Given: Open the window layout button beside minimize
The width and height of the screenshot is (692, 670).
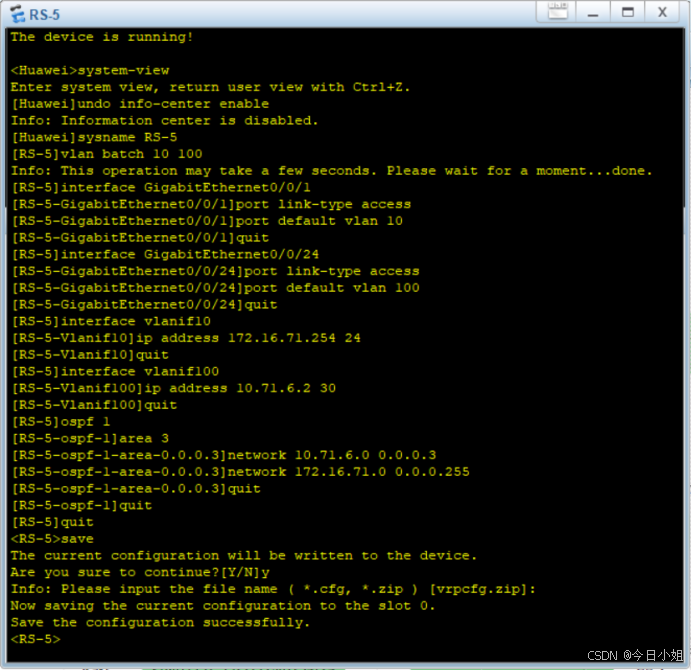Looking at the screenshot, I should [x=557, y=11].
